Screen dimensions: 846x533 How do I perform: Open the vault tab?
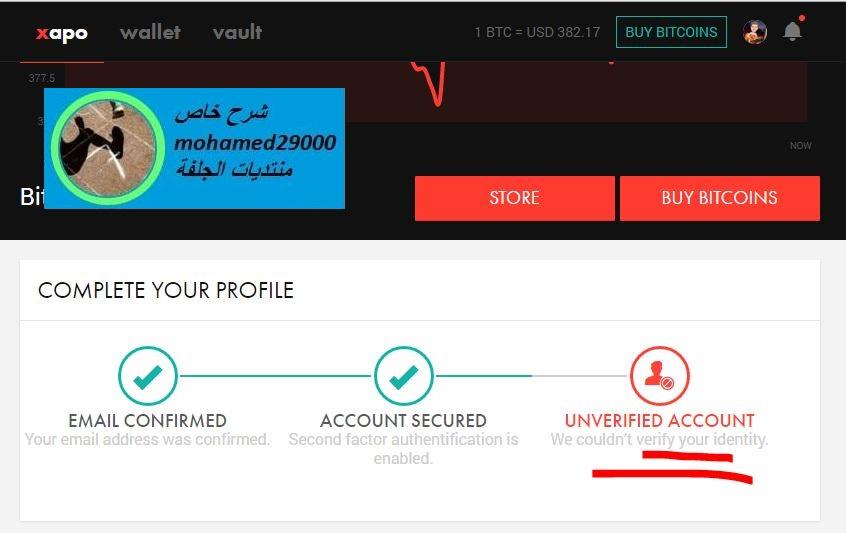pyautogui.click(x=237, y=32)
